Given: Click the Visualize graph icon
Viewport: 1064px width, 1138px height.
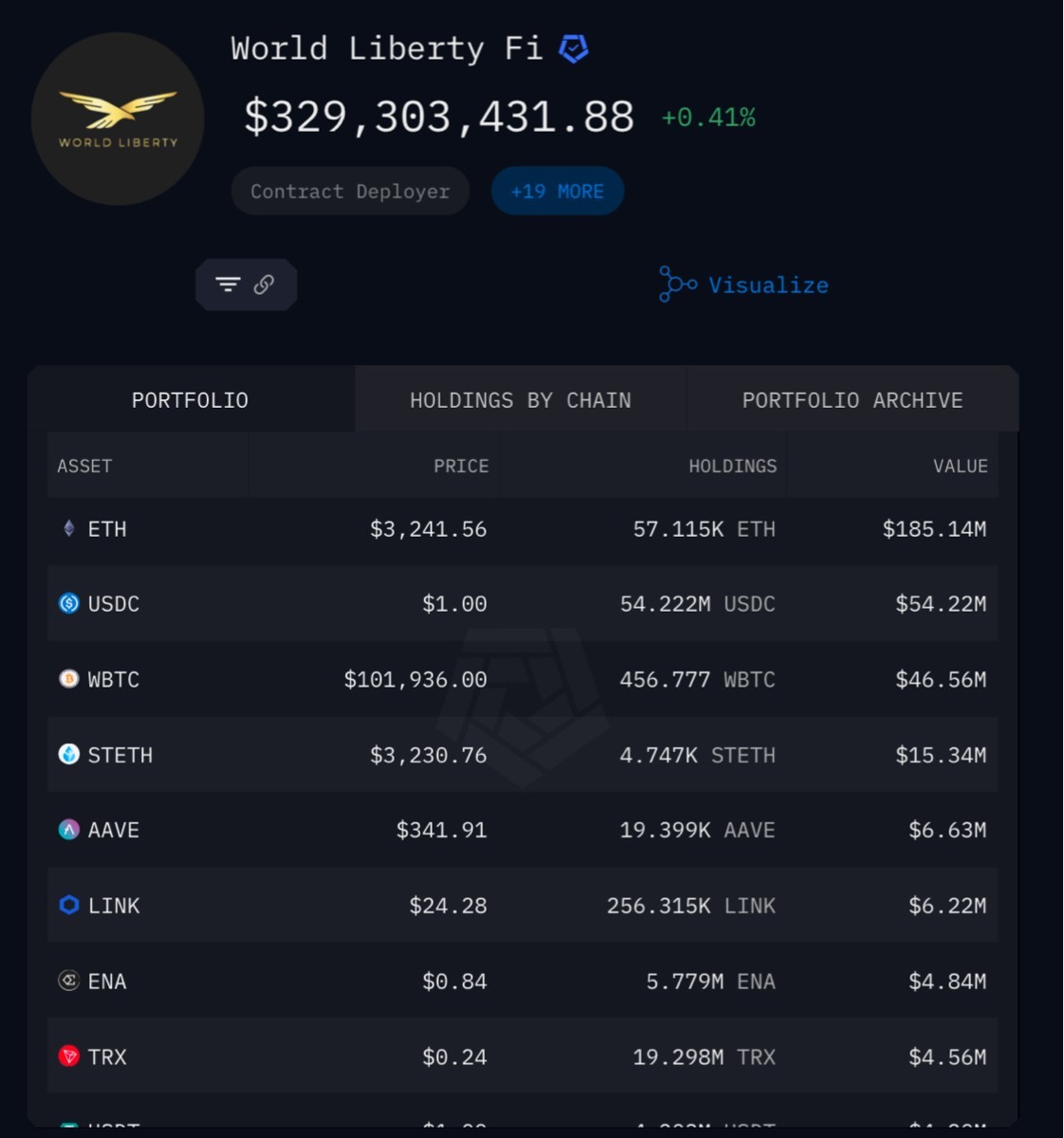Looking at the screenshot, I should (x=677, y=284).
